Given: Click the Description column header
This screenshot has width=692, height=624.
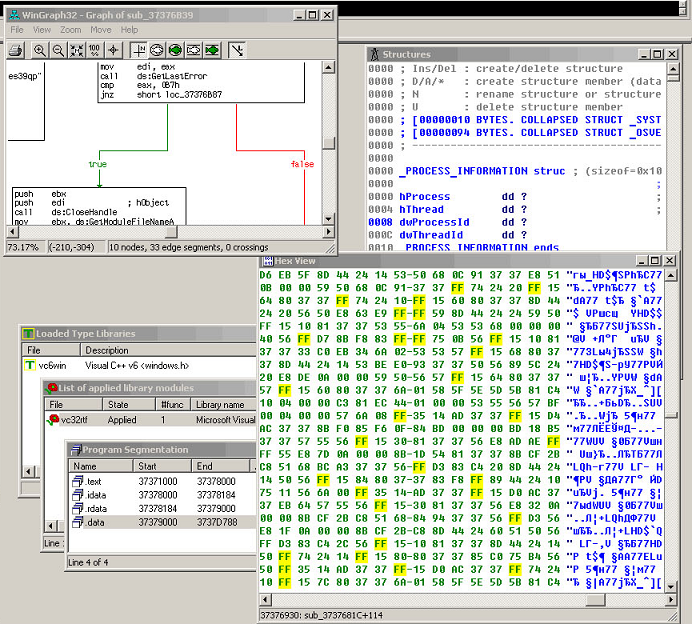Looking at the screenshot, I should tap(108, 350).
